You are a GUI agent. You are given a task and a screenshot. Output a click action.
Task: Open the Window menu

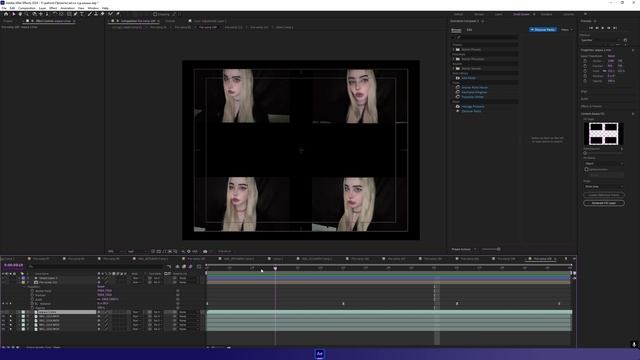(x=93, y=8)
